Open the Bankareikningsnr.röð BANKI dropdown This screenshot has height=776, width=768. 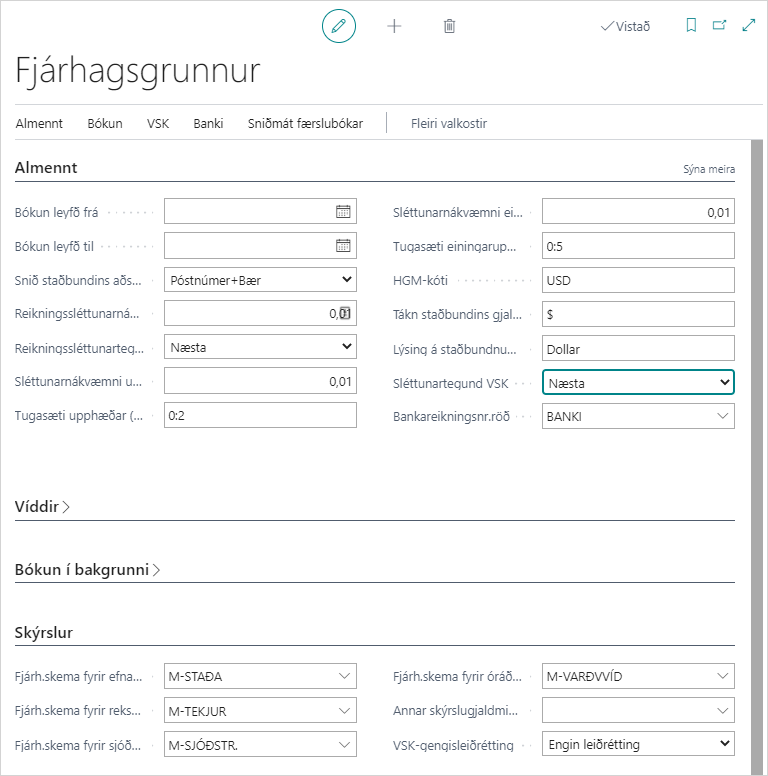click(x=638, y=416)
